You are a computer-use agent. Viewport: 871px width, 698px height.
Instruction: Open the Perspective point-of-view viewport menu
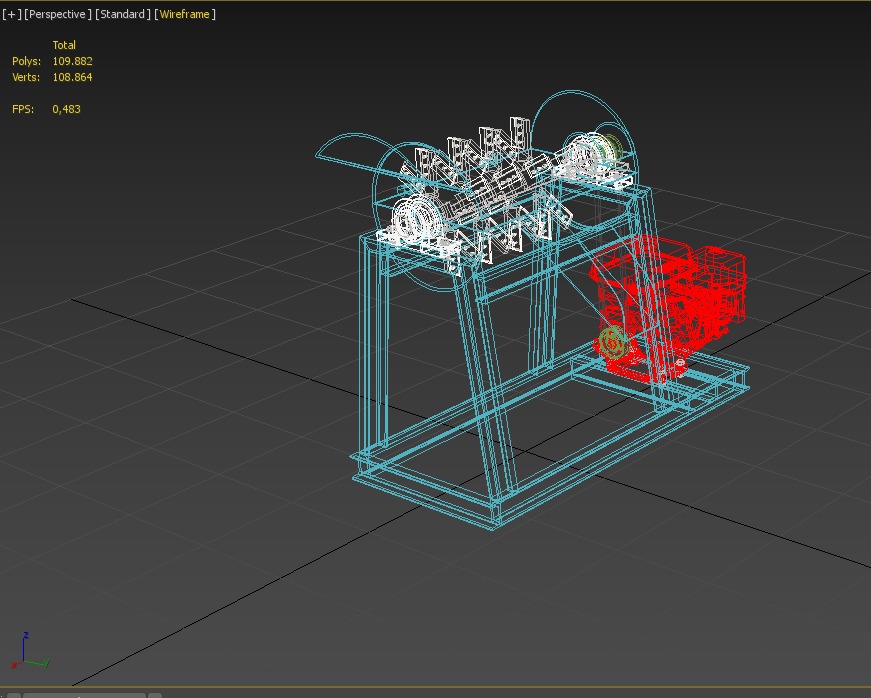(x=58, y=14)
